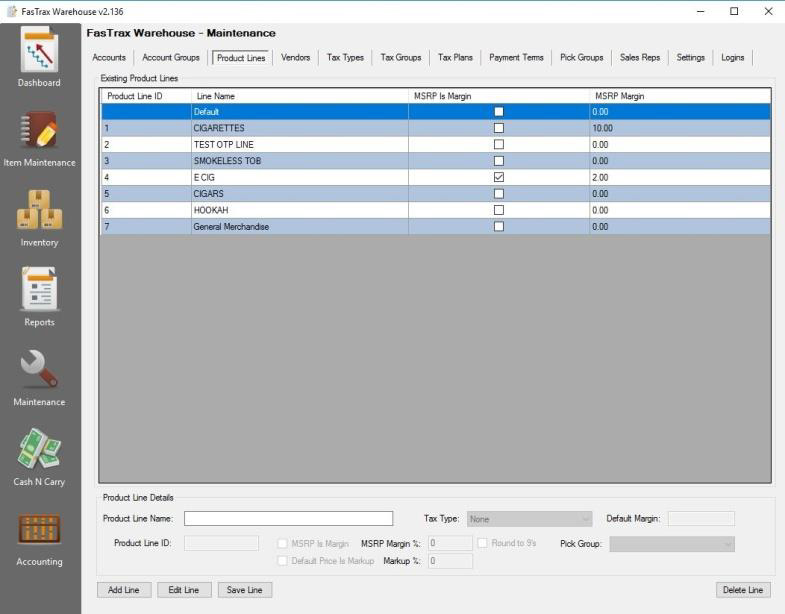Sort by Product Line ID column header
The image size is (785, 614).
pyautogui.click(x=146, y=96)
